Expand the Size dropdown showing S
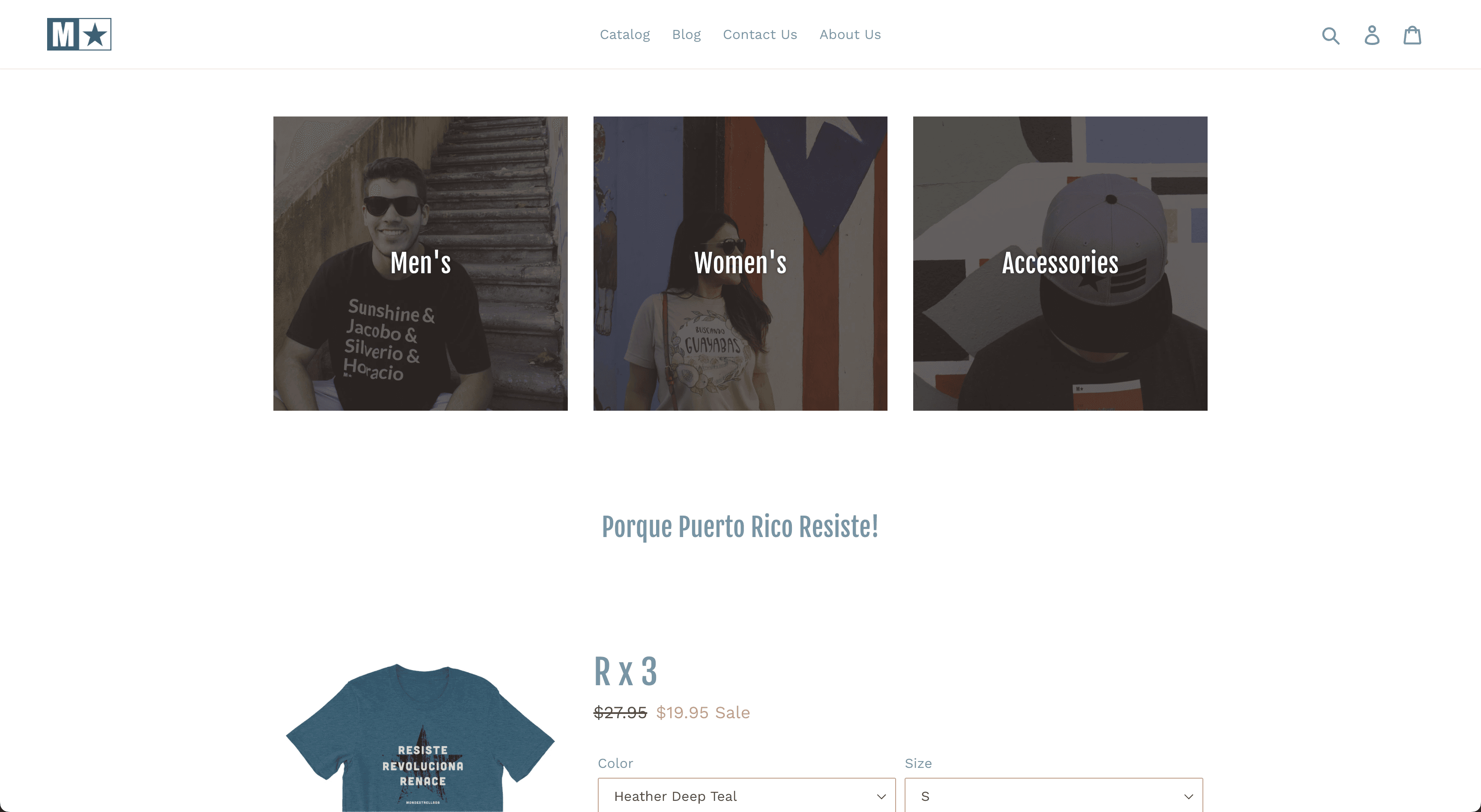Viewport: 1481px width, 812px height. click(1054, 795)
